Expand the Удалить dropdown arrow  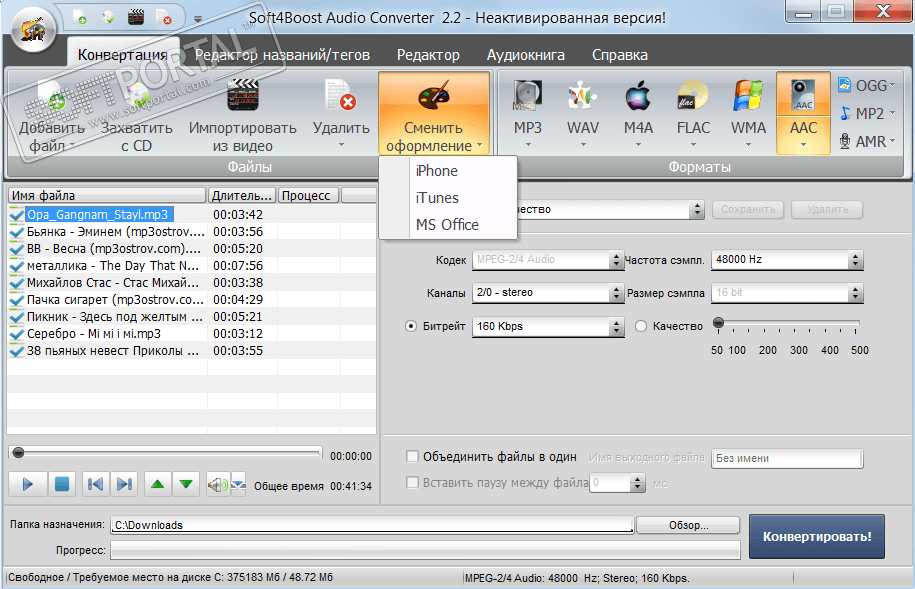(341, 145)
